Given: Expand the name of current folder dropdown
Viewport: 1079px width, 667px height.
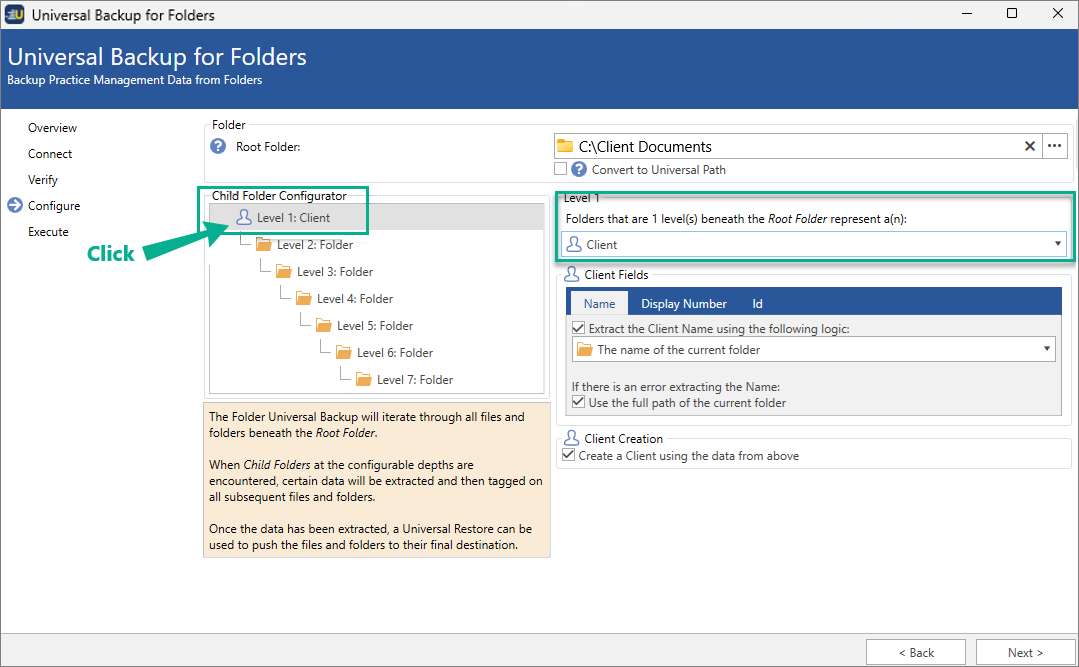Looking at the screenshot, I should (1046, 349).
